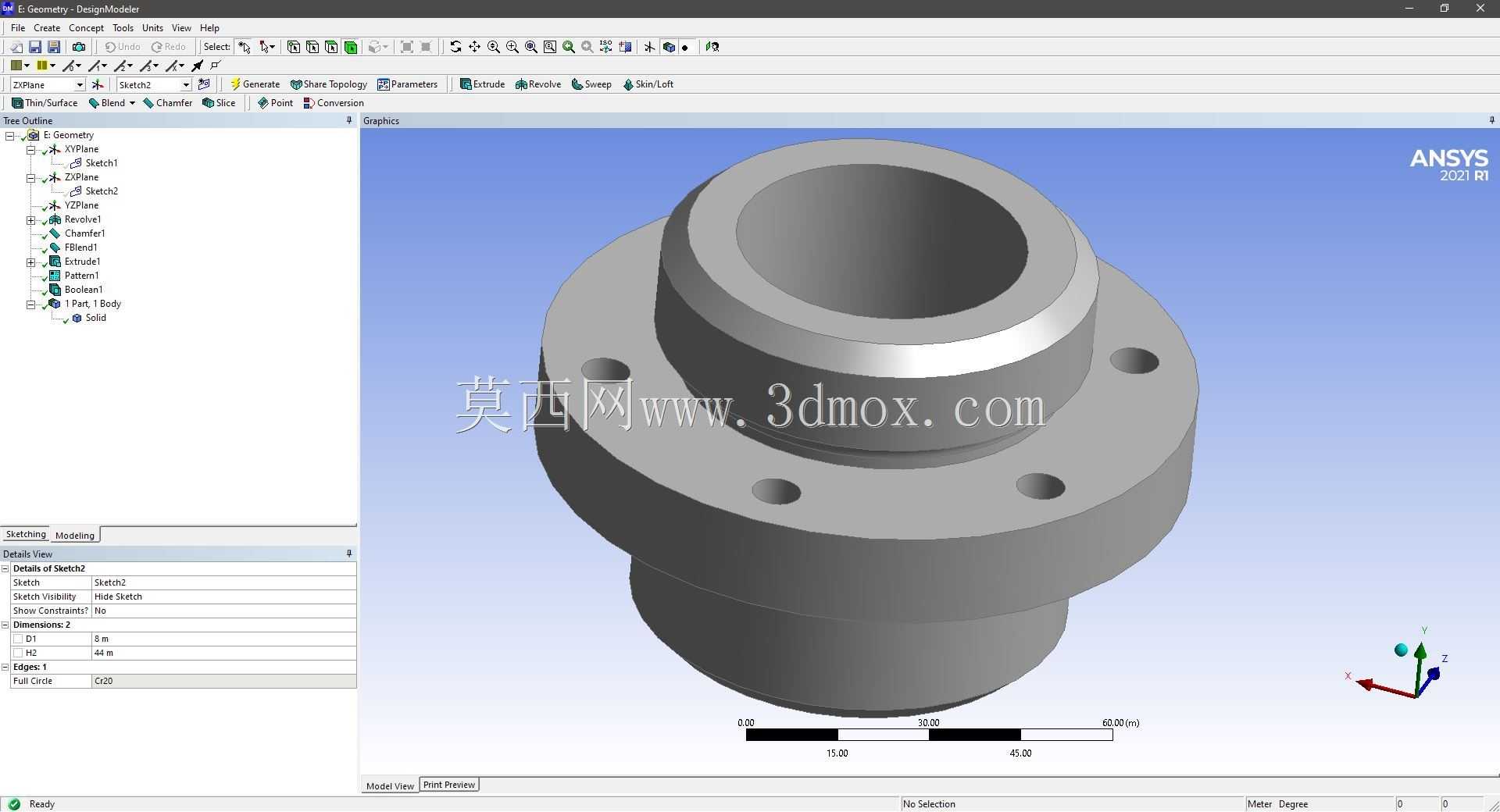Pin the Details View panel
Screen dimensions: 1500x812
(x=349, y=554)
